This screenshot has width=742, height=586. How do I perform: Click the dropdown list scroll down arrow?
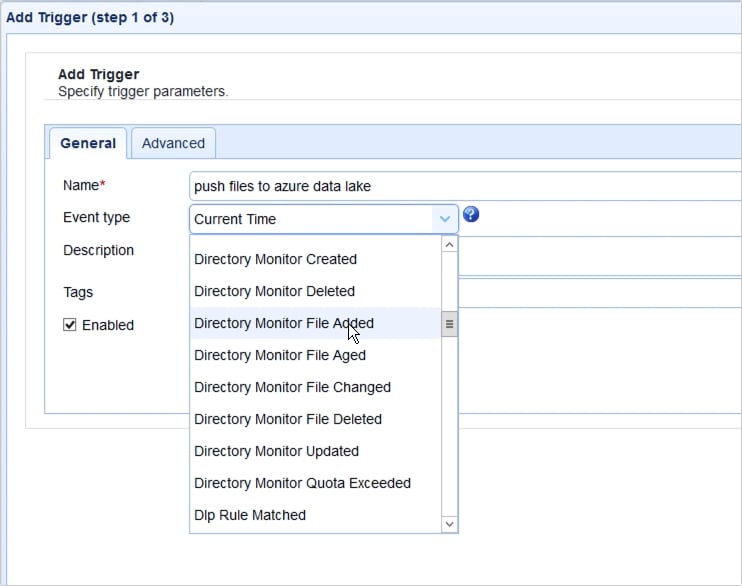coord(449,524)
